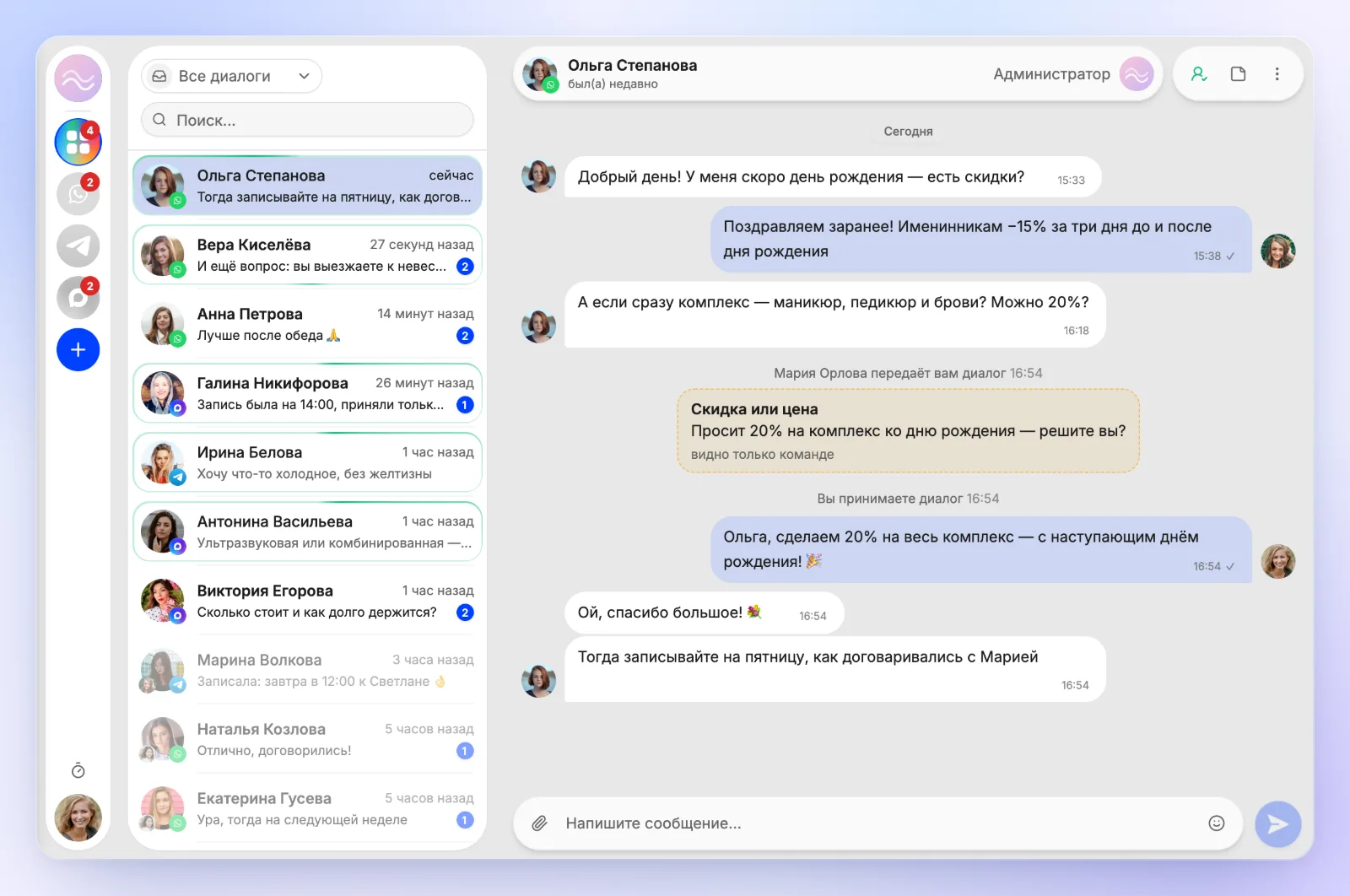Click the send message button
This screenshot has height=896, width=1350.
1277,824
